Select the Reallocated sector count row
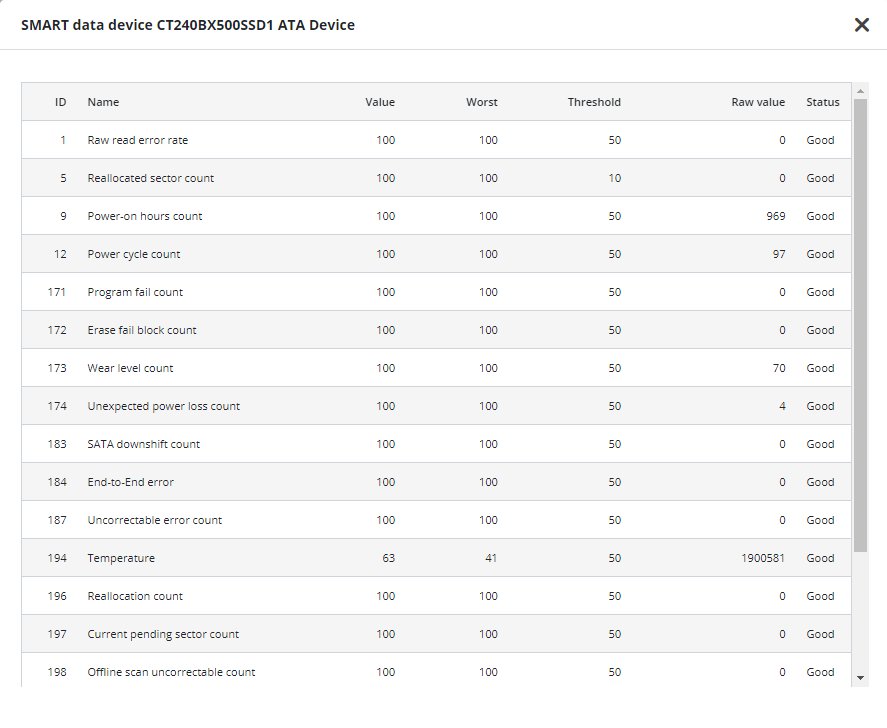Screen dimensions: 887x728 coord(150,178)
